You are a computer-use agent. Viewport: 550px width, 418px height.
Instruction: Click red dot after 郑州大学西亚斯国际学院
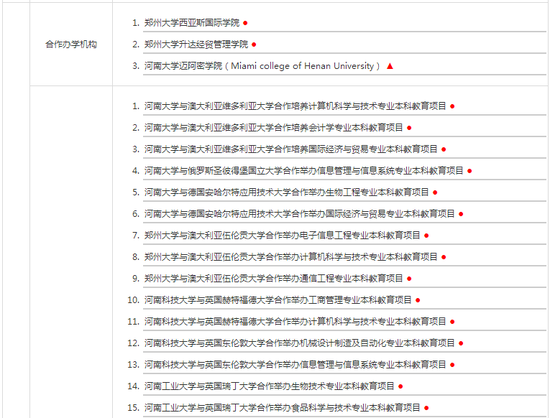[245, 23]
